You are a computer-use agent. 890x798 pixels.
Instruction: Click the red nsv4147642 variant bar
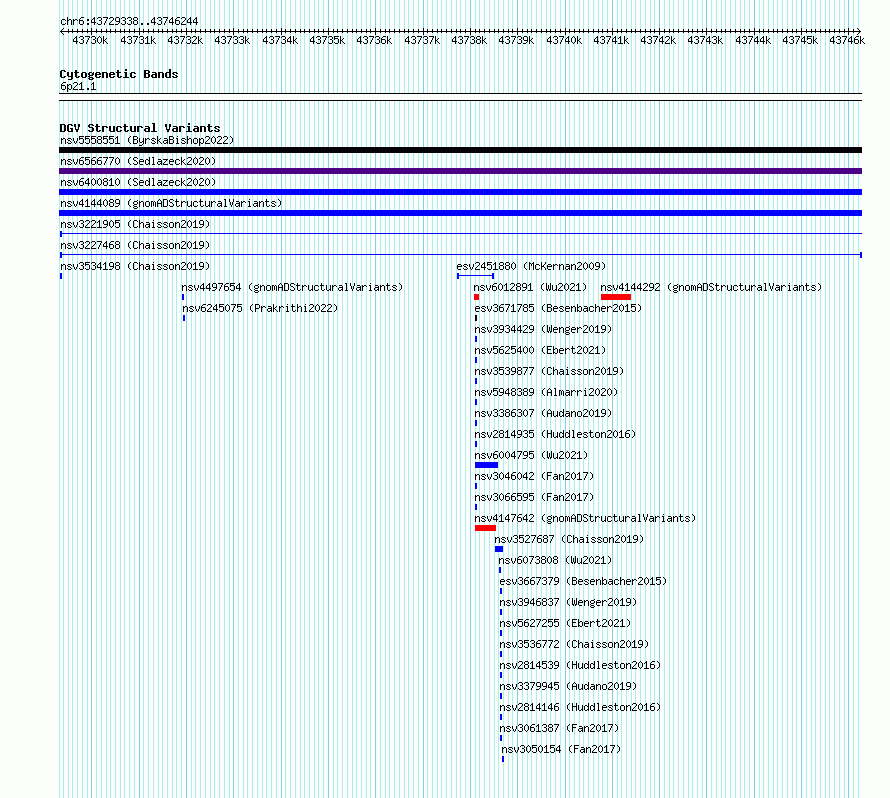[x=485, y=528]
